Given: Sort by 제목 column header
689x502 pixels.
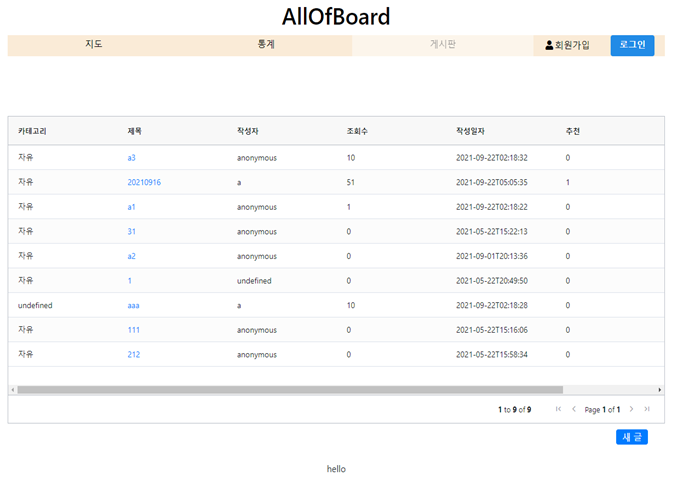Looking at the screenshot, I should point(134,131).
